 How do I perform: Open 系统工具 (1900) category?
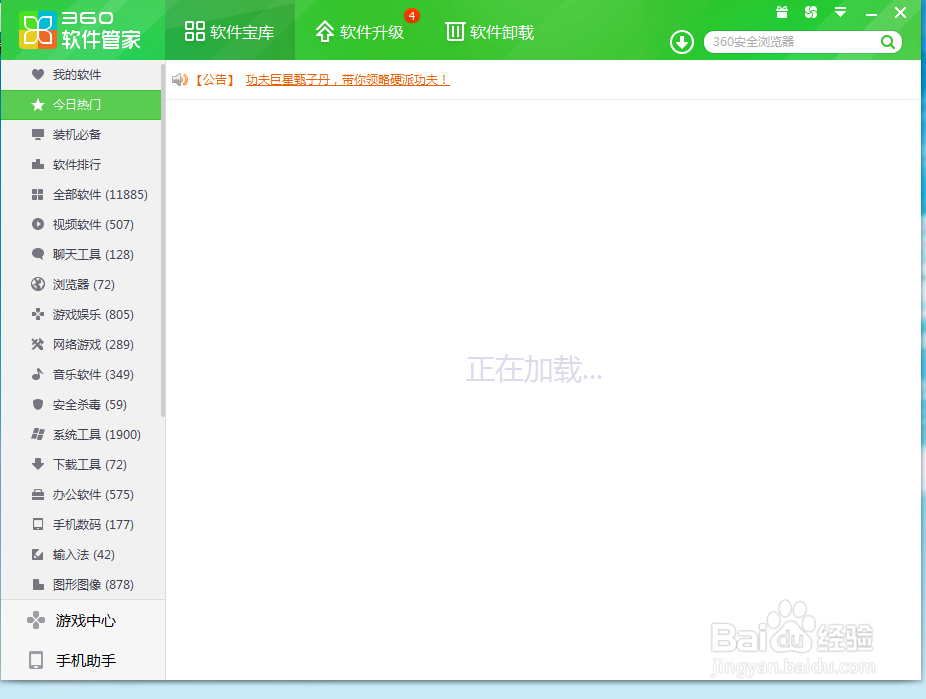(81, 435)
